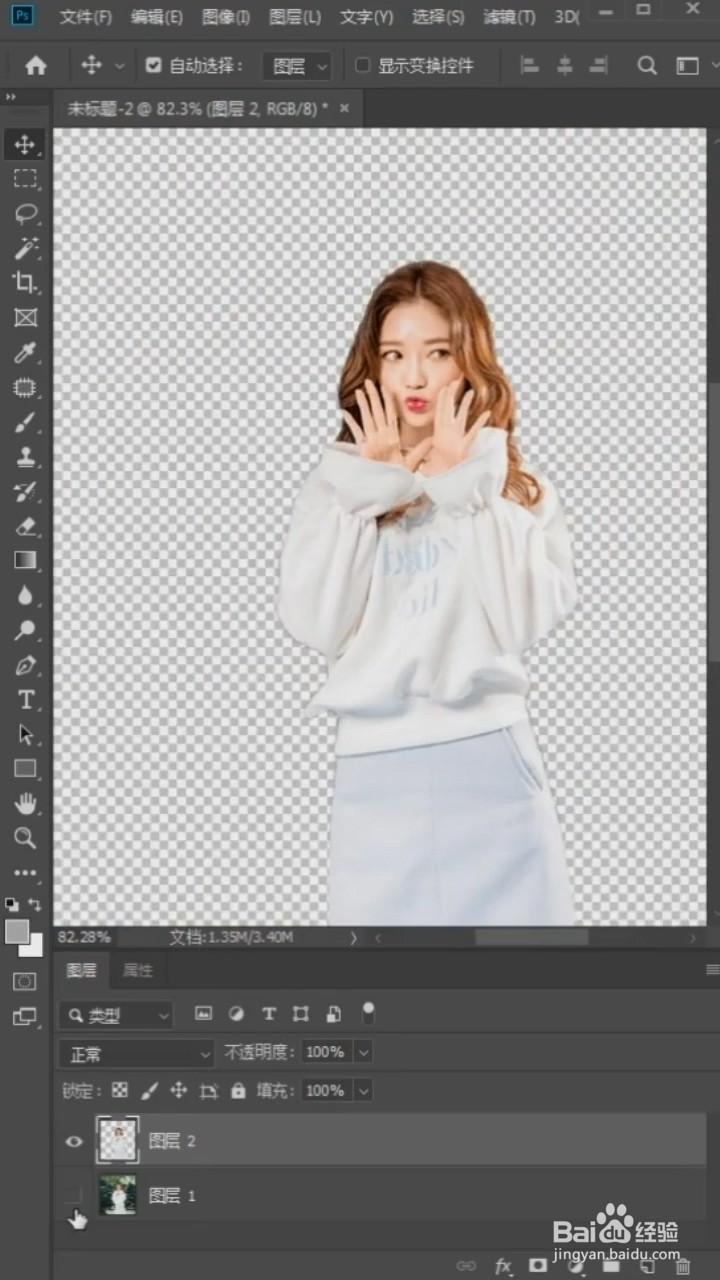Toggle Quick Mask mode
Screen dimensions: 720x1280
pos(25,981)
